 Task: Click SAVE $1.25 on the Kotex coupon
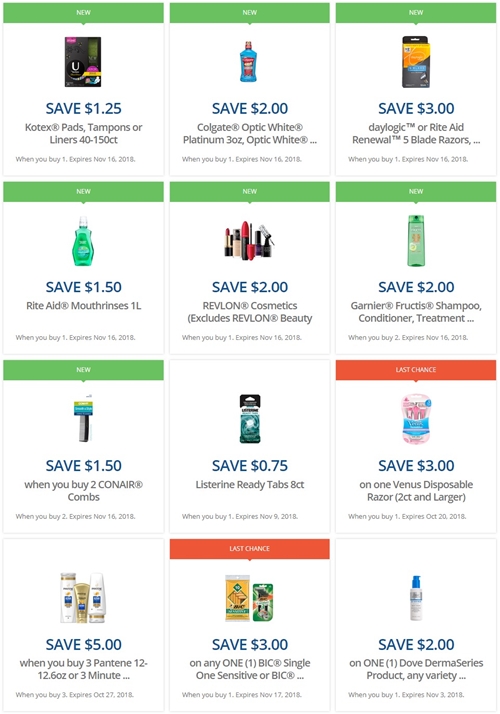(83, 108)
